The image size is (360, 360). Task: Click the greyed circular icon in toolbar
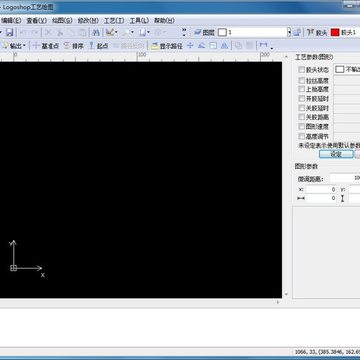point(157,32)
